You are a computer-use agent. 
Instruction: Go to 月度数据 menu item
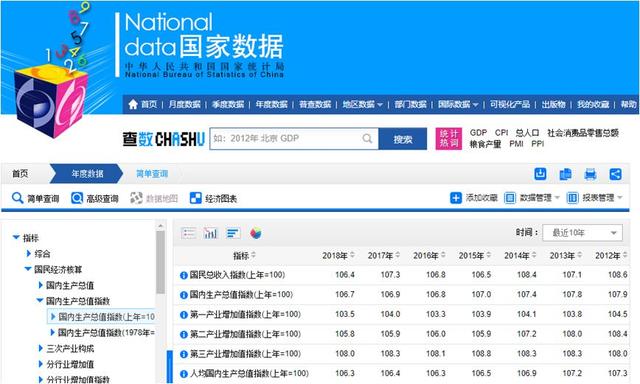[x=184, y=104]
